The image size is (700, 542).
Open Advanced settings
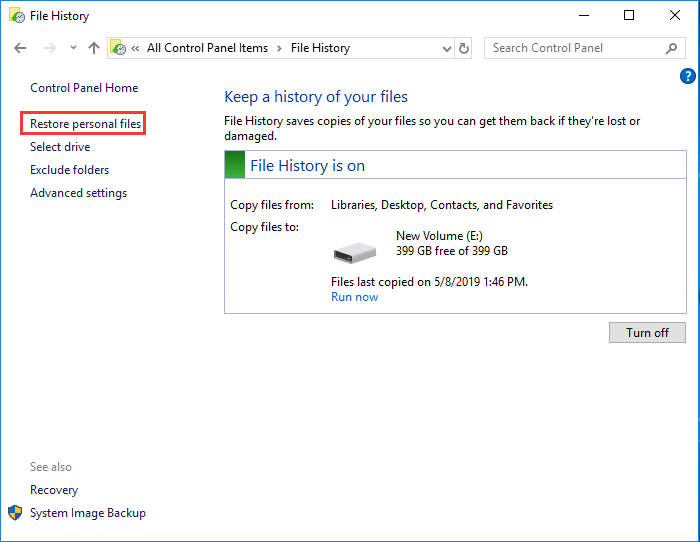tap(78, 193)
